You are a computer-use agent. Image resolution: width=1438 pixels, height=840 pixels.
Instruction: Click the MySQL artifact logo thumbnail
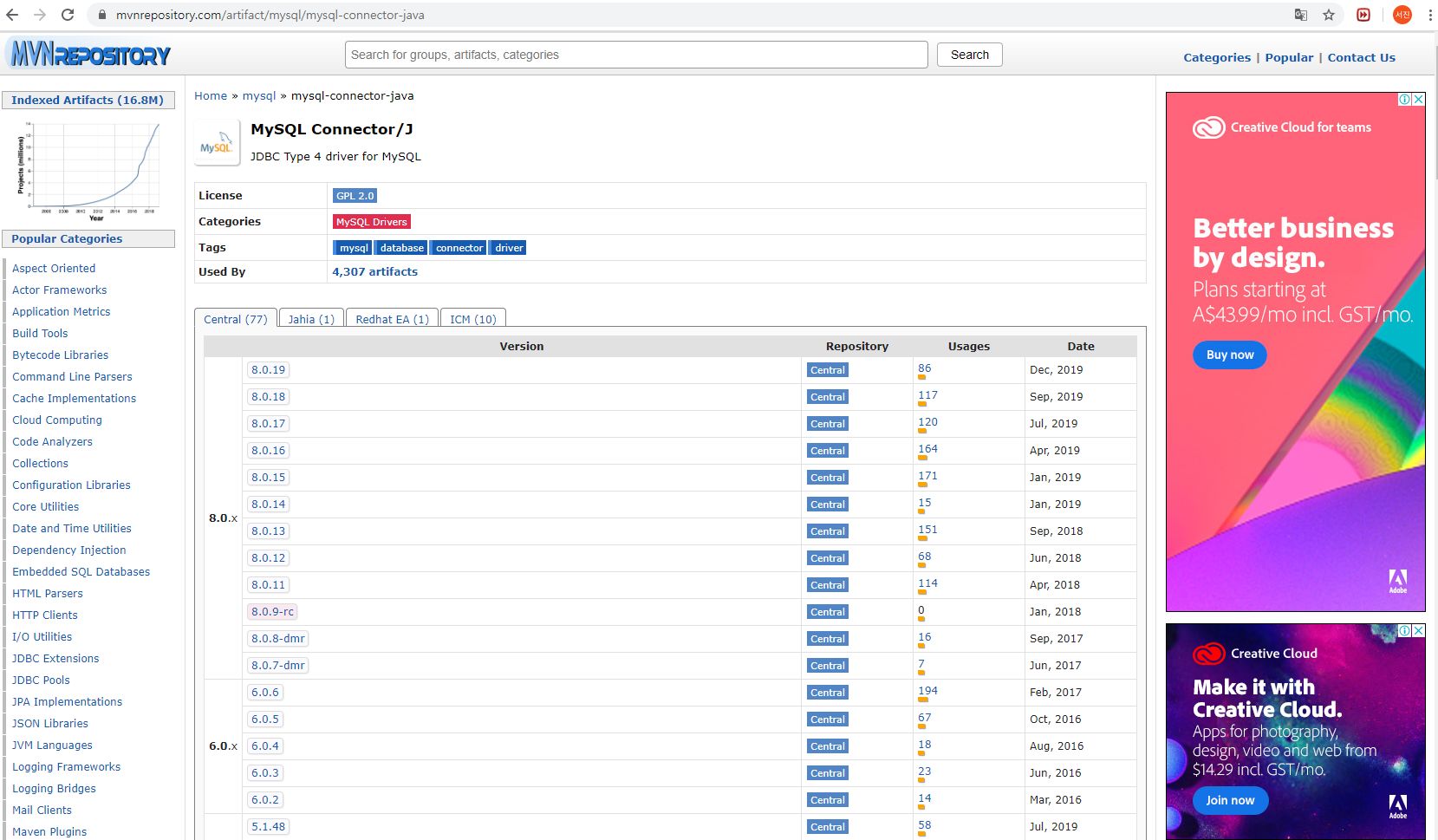point(217,143)
